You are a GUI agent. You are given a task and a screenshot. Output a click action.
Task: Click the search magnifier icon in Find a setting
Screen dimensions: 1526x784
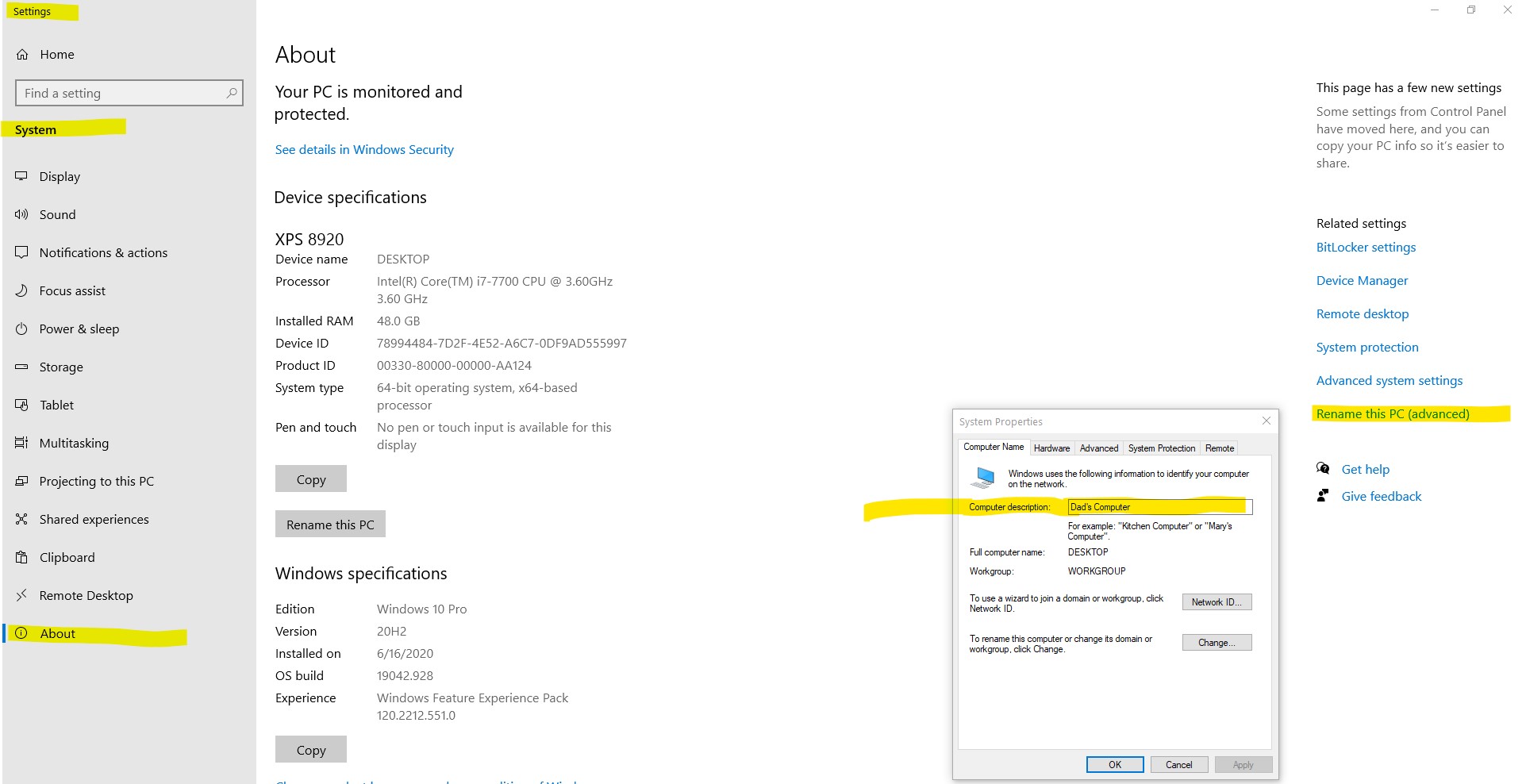232,93
